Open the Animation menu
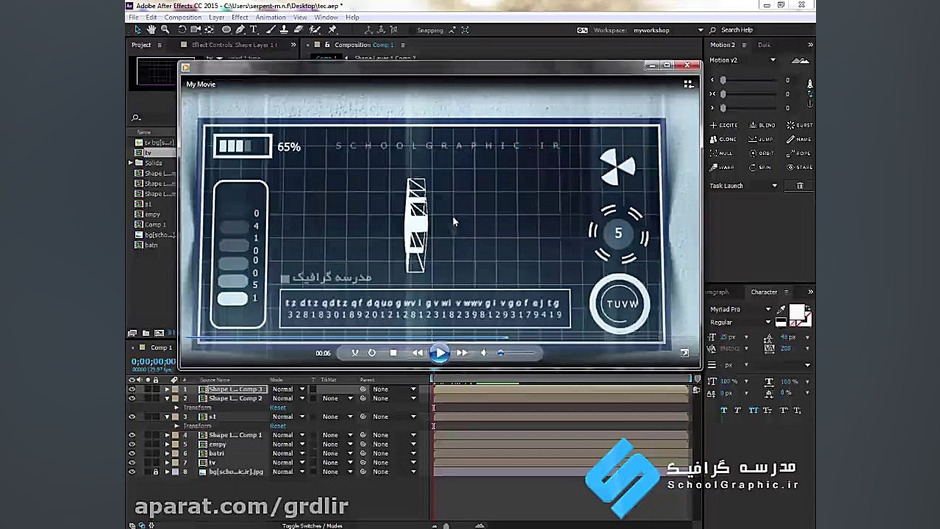The width and height of the screenshot is (940, 529). coord(270,17)
